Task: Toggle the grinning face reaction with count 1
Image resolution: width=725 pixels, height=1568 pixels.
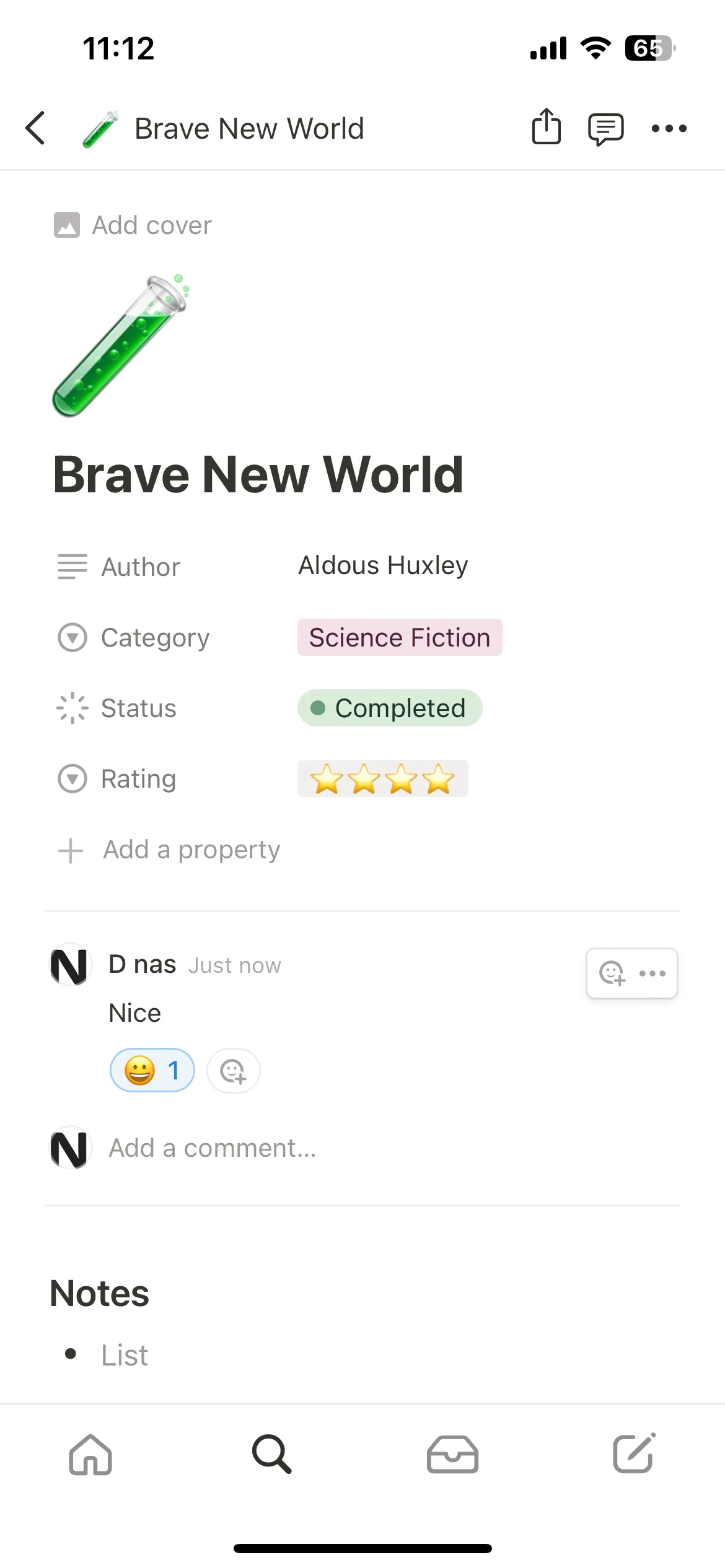Action: click(152, 1071)
